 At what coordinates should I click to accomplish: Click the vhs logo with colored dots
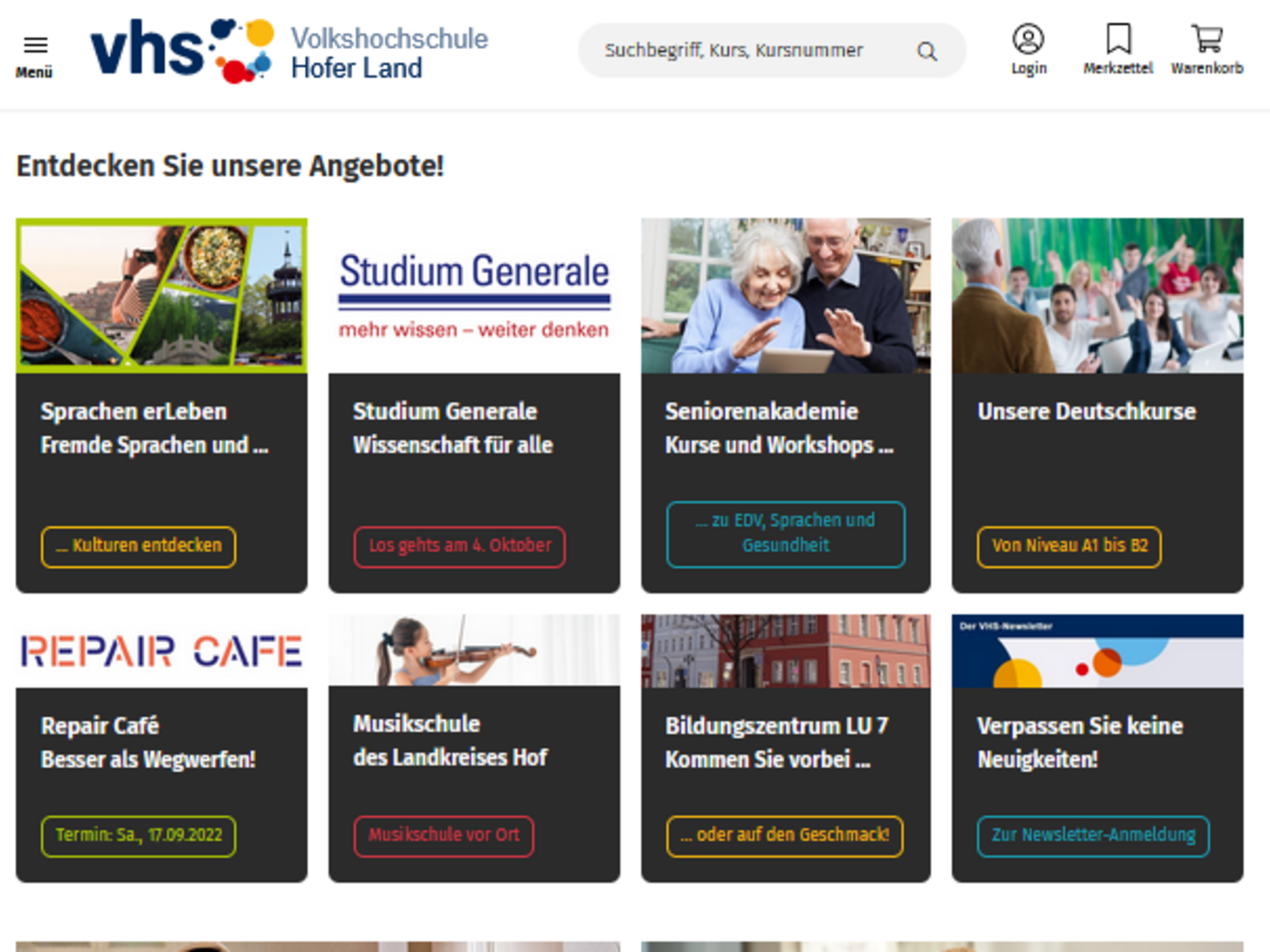pyautogui.click(x=182, y=51)
